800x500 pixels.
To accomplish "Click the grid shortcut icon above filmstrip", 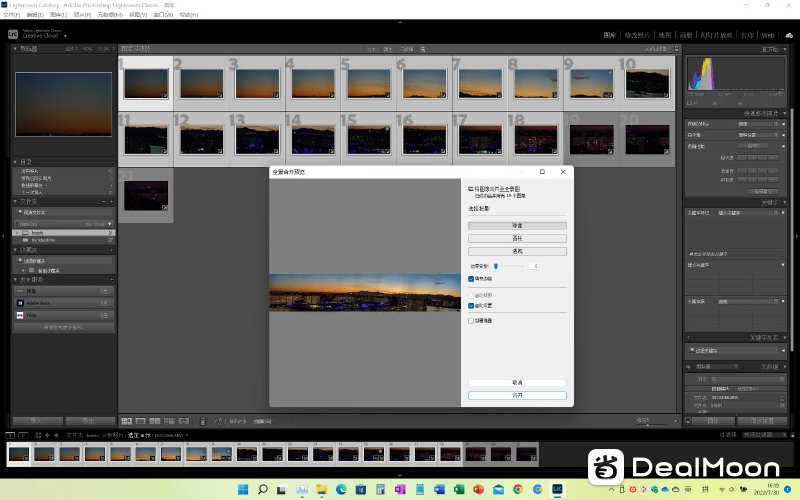I will coord(38,435).
